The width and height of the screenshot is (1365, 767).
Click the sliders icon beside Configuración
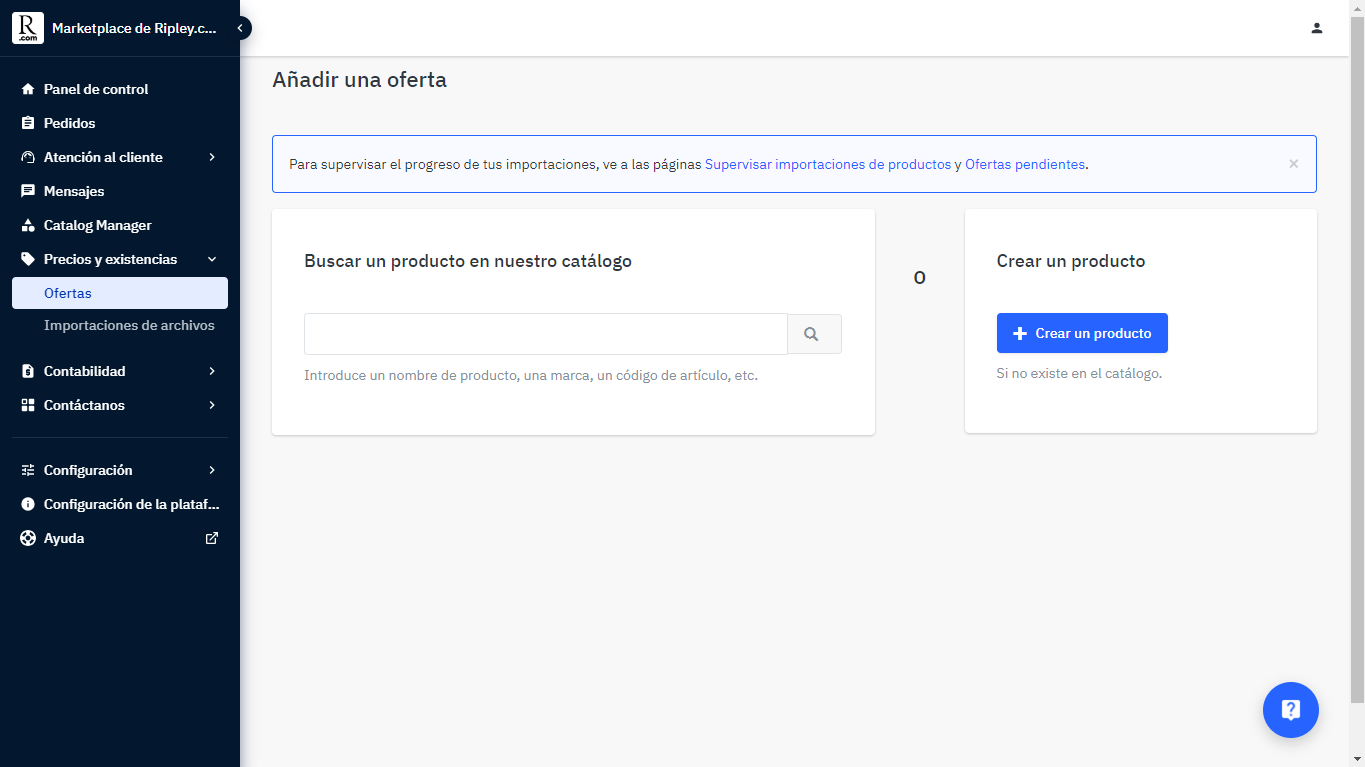tap(28, 470)
